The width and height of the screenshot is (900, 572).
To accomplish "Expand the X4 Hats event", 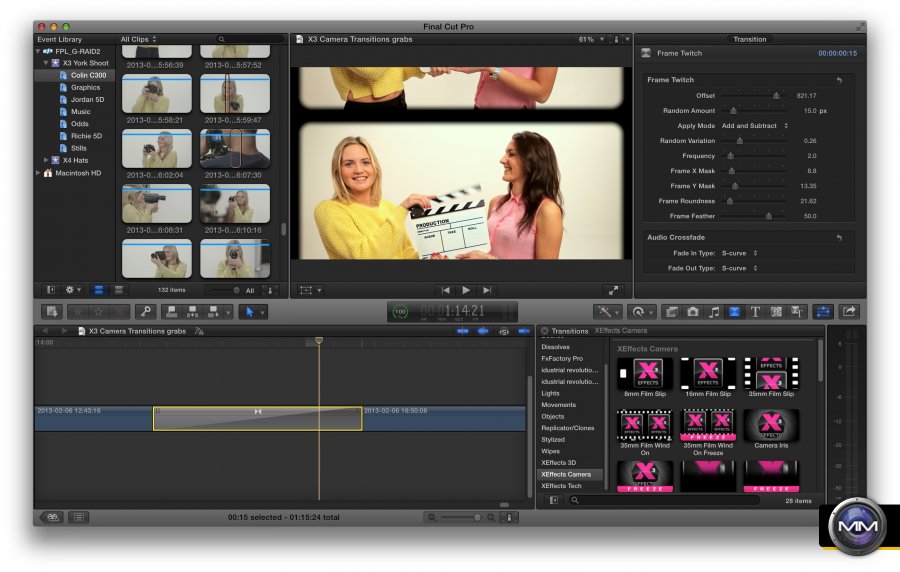I will [46, 160].
